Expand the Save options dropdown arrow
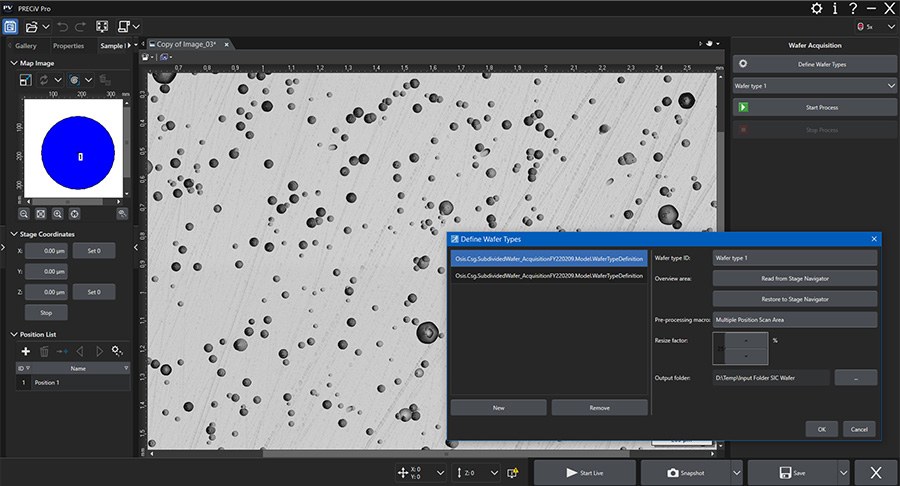This screenshot has height=486, width=900. 843,472
